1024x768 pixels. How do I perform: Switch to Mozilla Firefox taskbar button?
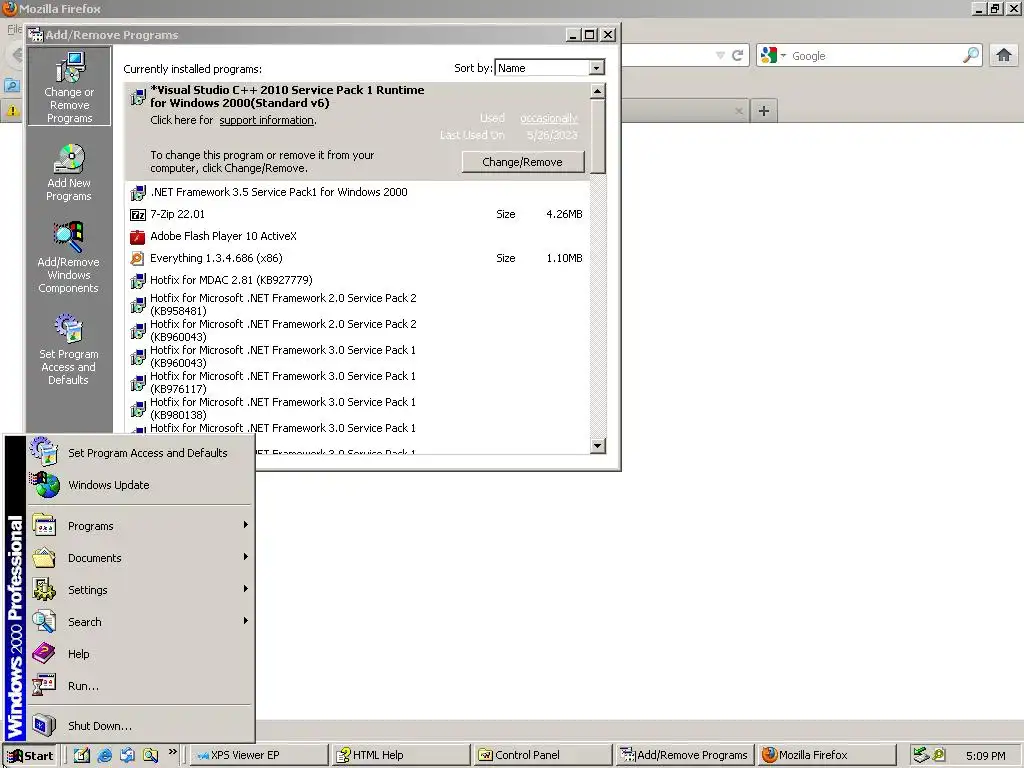click(x=827, y=756)
